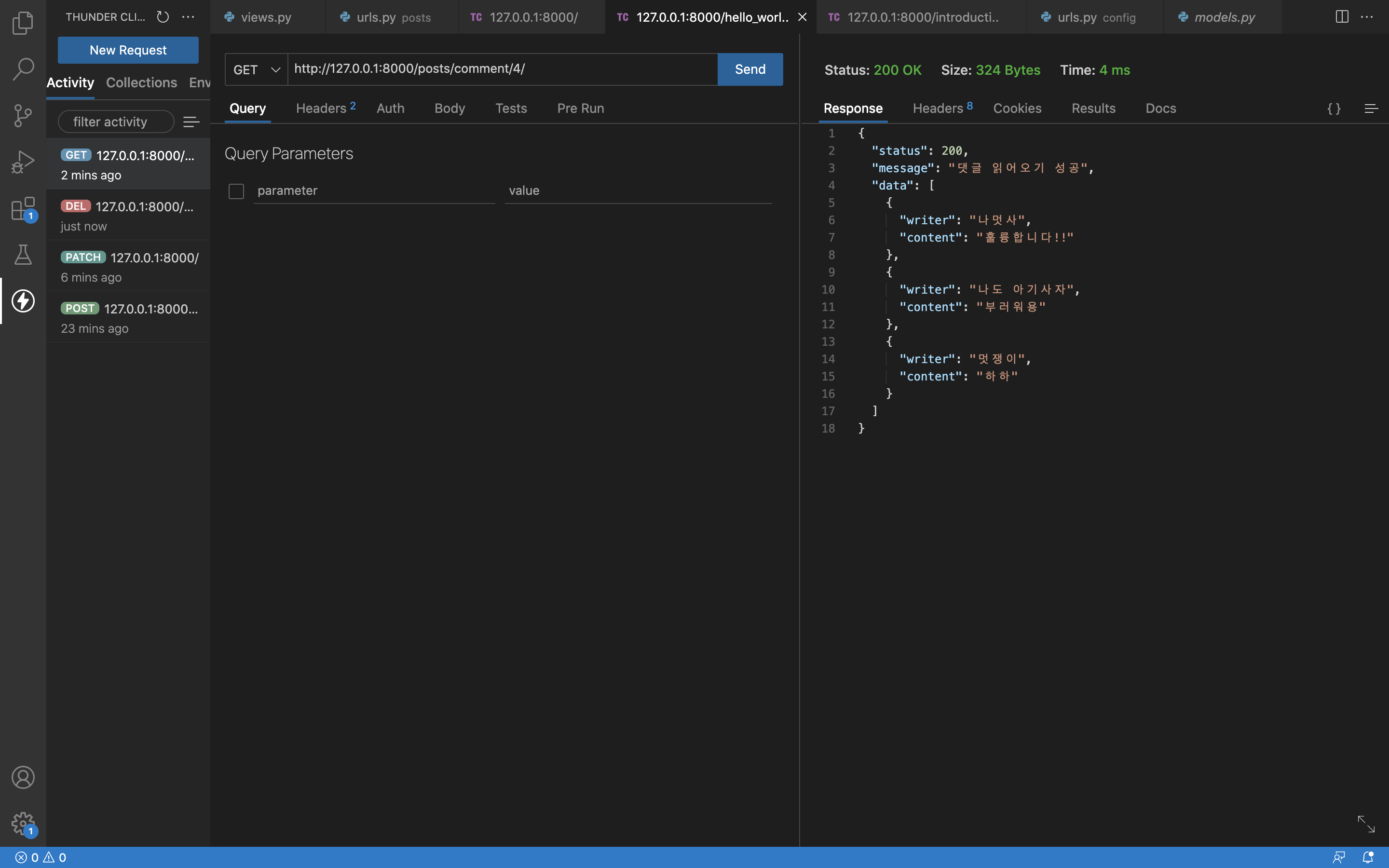1389x868 pixels.
Task: Split the editor to the right
Action: coord(1342,17)
